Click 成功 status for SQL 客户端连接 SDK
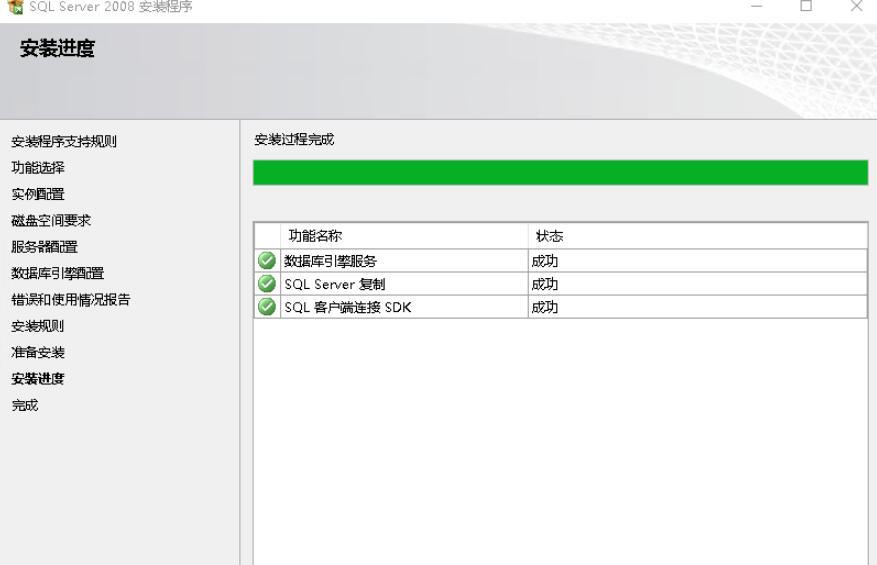The width and height of the screenshot is (877, 565). click(x=697, y=307)
